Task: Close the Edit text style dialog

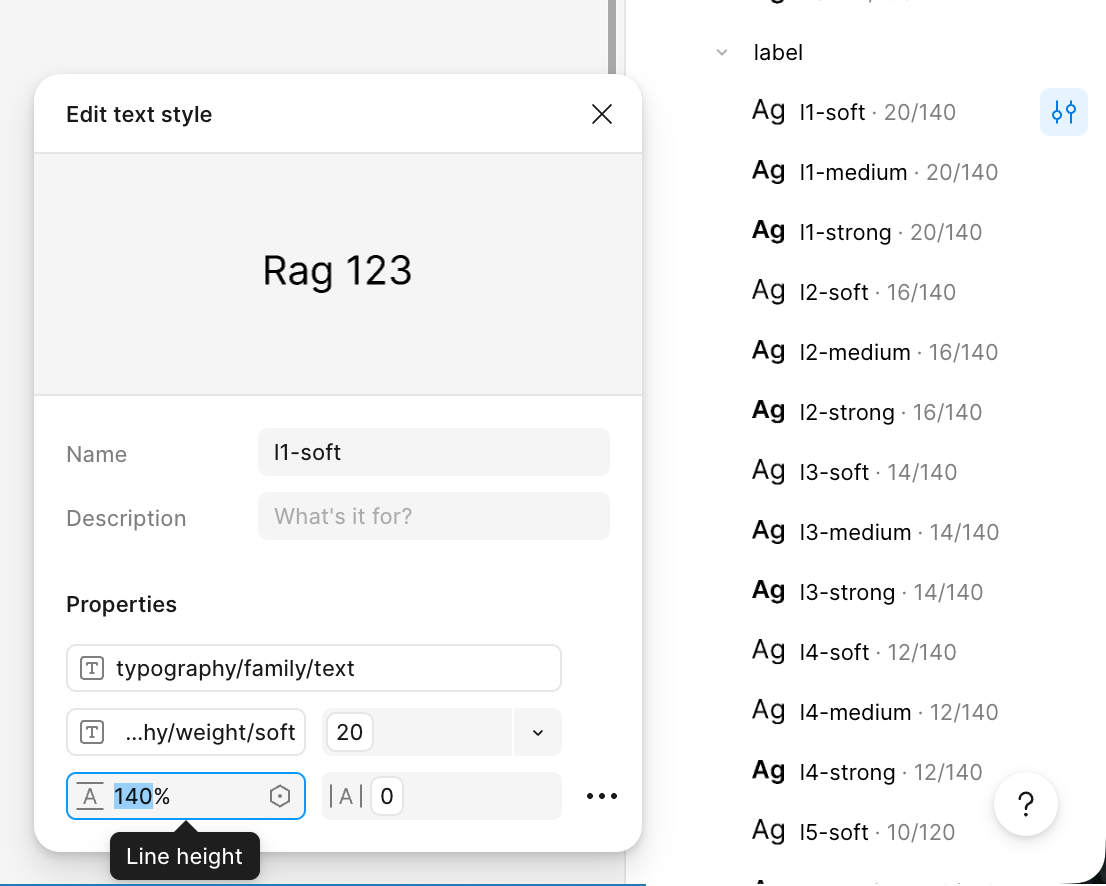Action: click(x=601, y=114)
